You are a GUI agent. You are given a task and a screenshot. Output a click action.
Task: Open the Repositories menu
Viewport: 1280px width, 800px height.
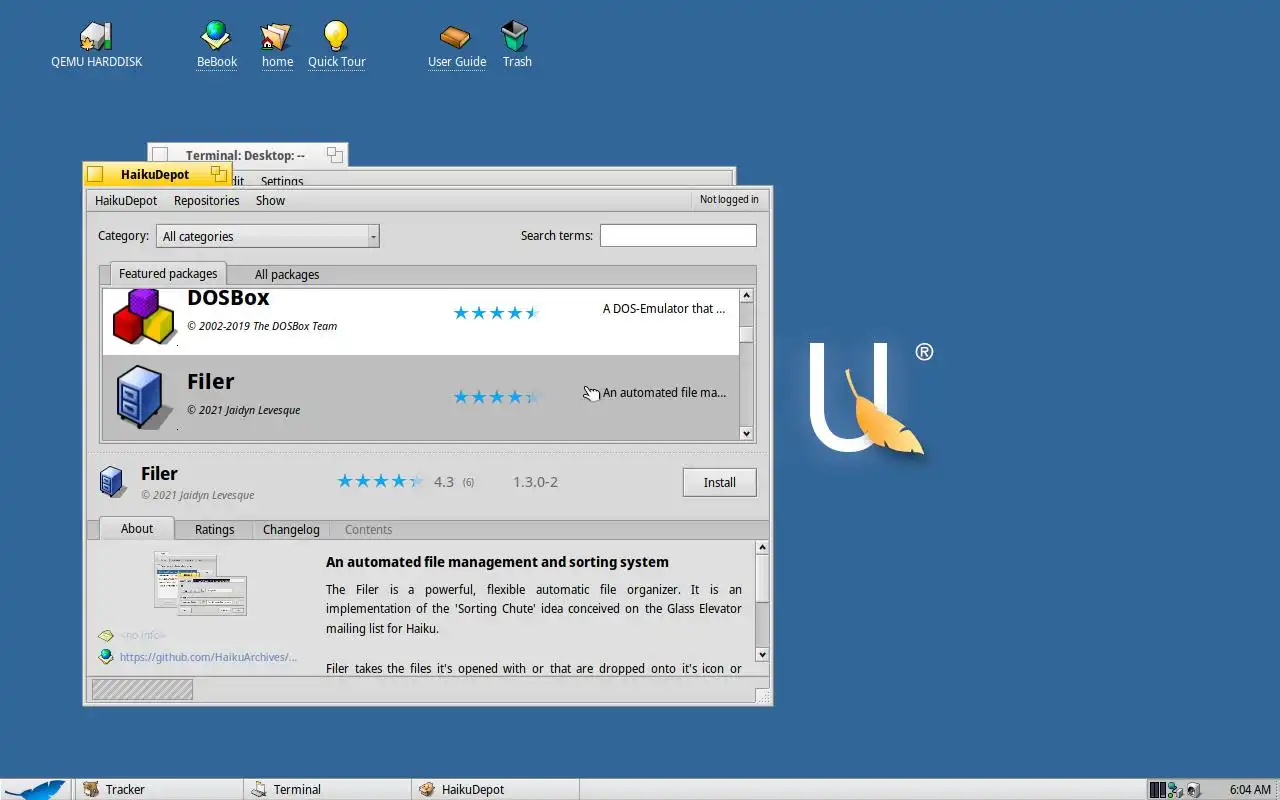206,200
